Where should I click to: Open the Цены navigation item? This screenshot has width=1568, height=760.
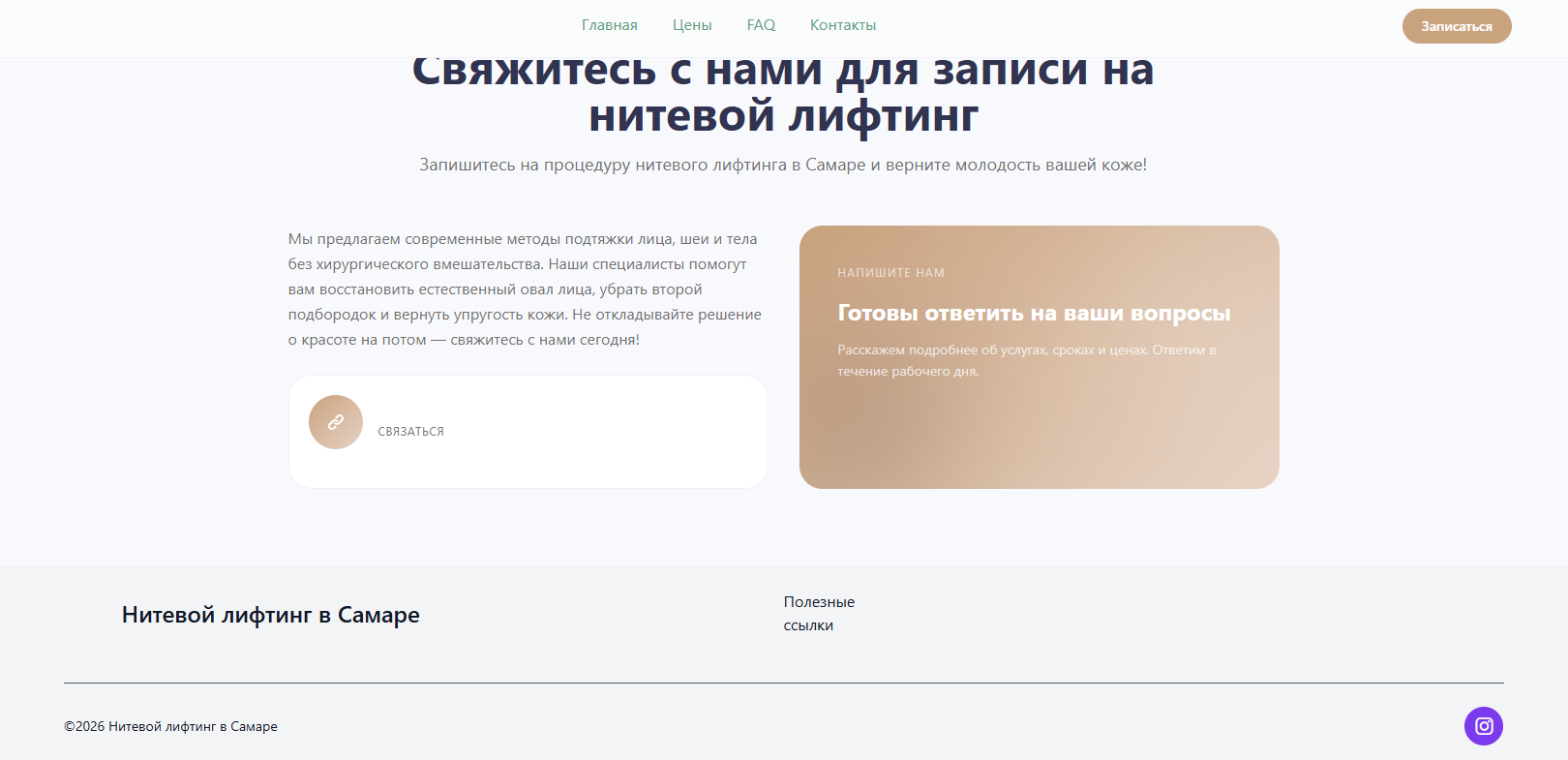point(692,25)
